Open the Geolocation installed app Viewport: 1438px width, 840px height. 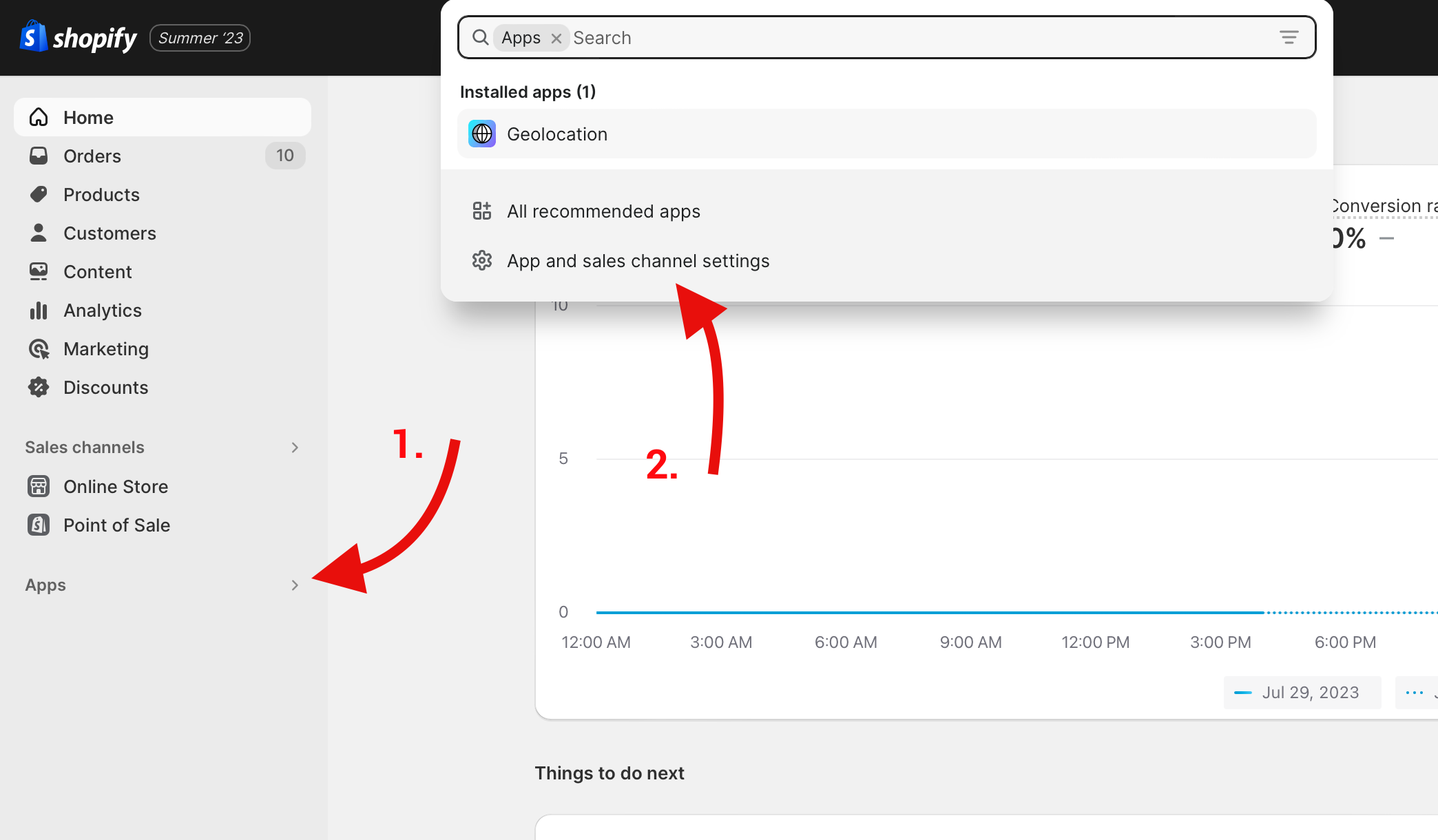point(887,134)
